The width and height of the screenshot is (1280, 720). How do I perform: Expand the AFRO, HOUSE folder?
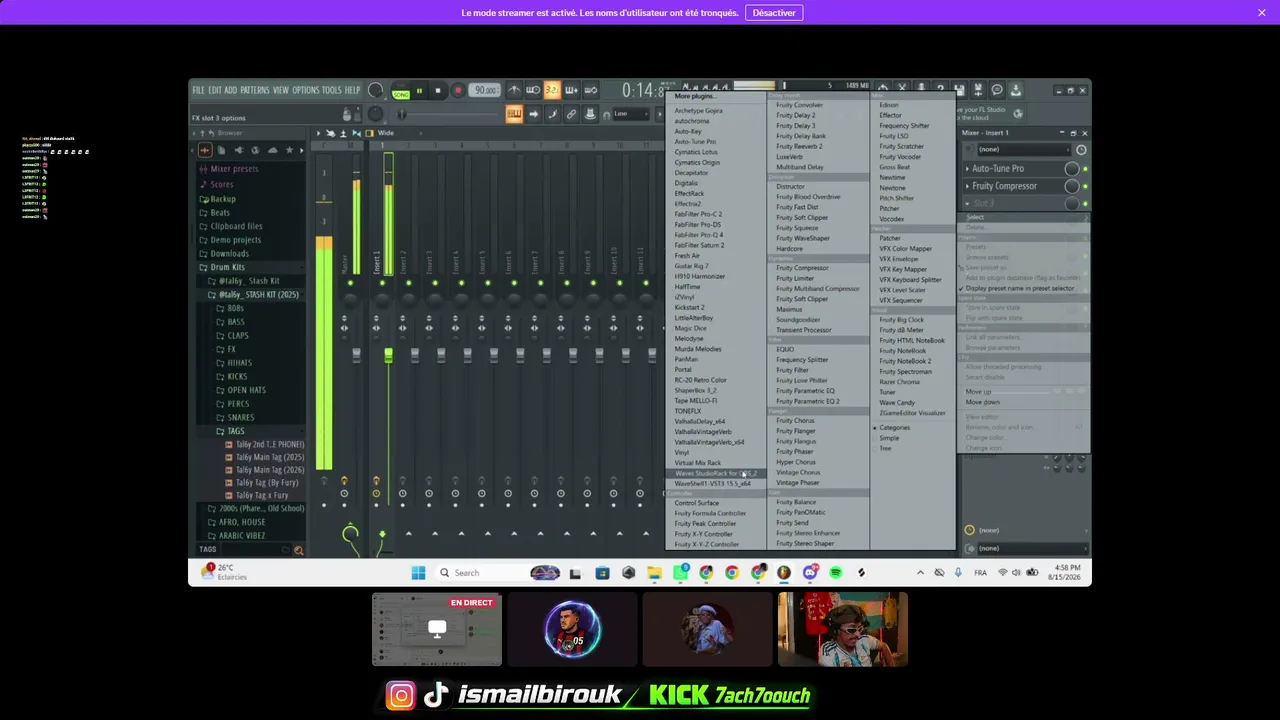[242, 522]
